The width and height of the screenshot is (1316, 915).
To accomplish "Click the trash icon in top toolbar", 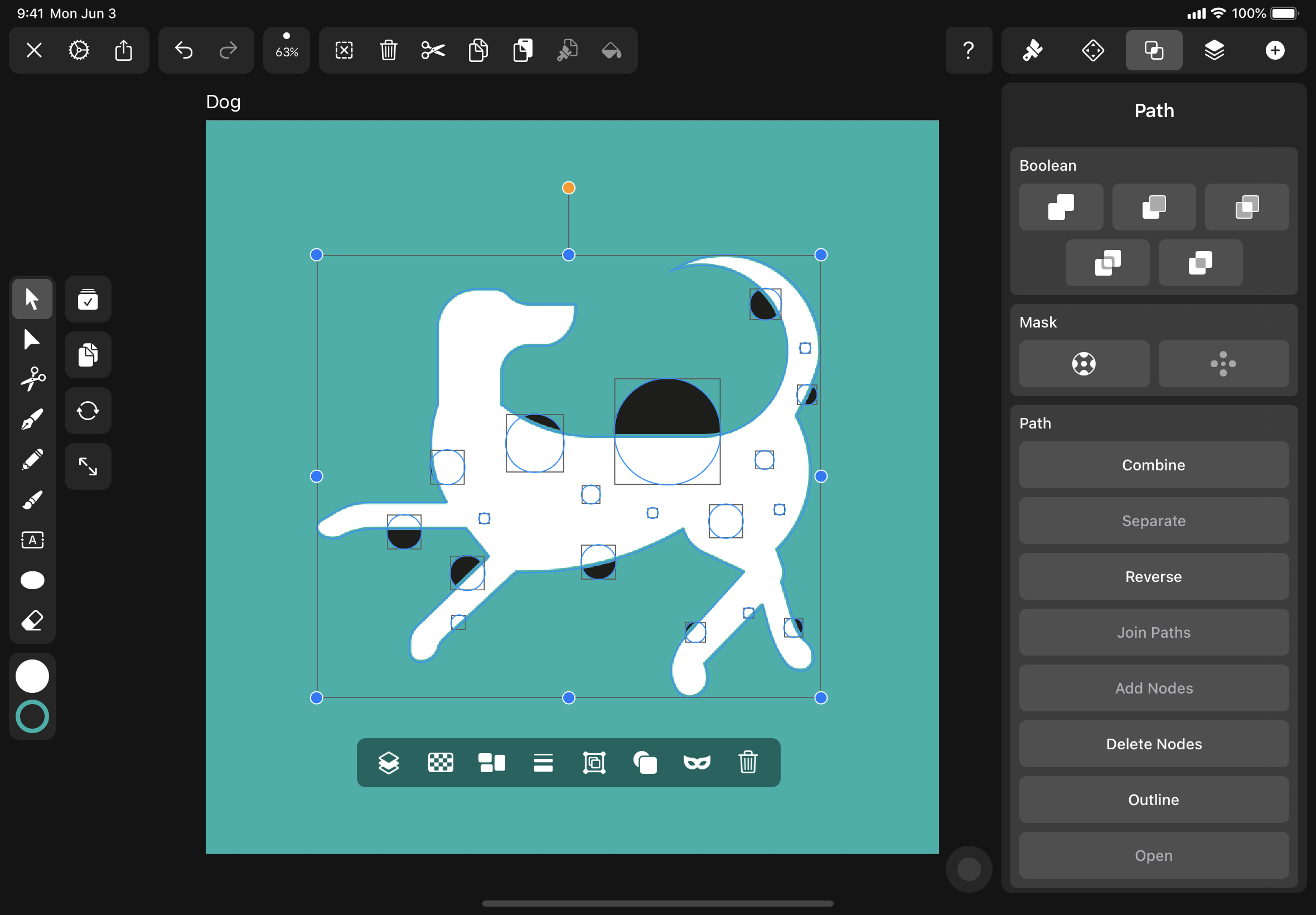I will pyautogui.click(x=389, y=50).
